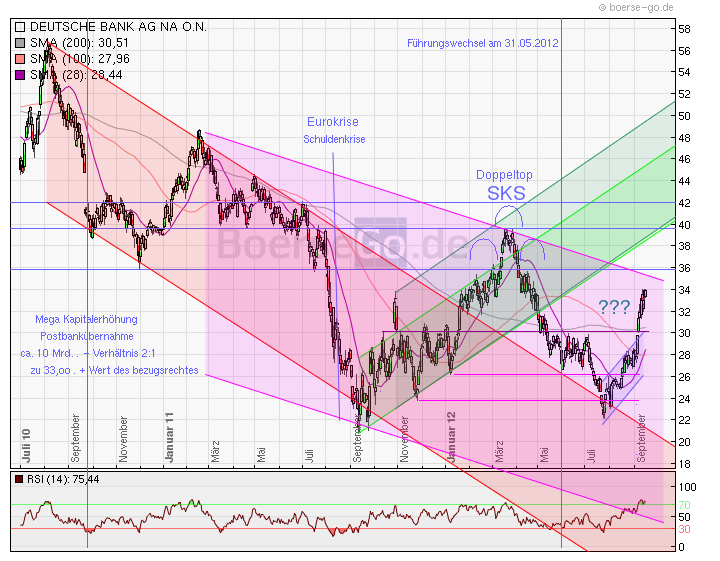Click the SMA (28) legend text

76,75
